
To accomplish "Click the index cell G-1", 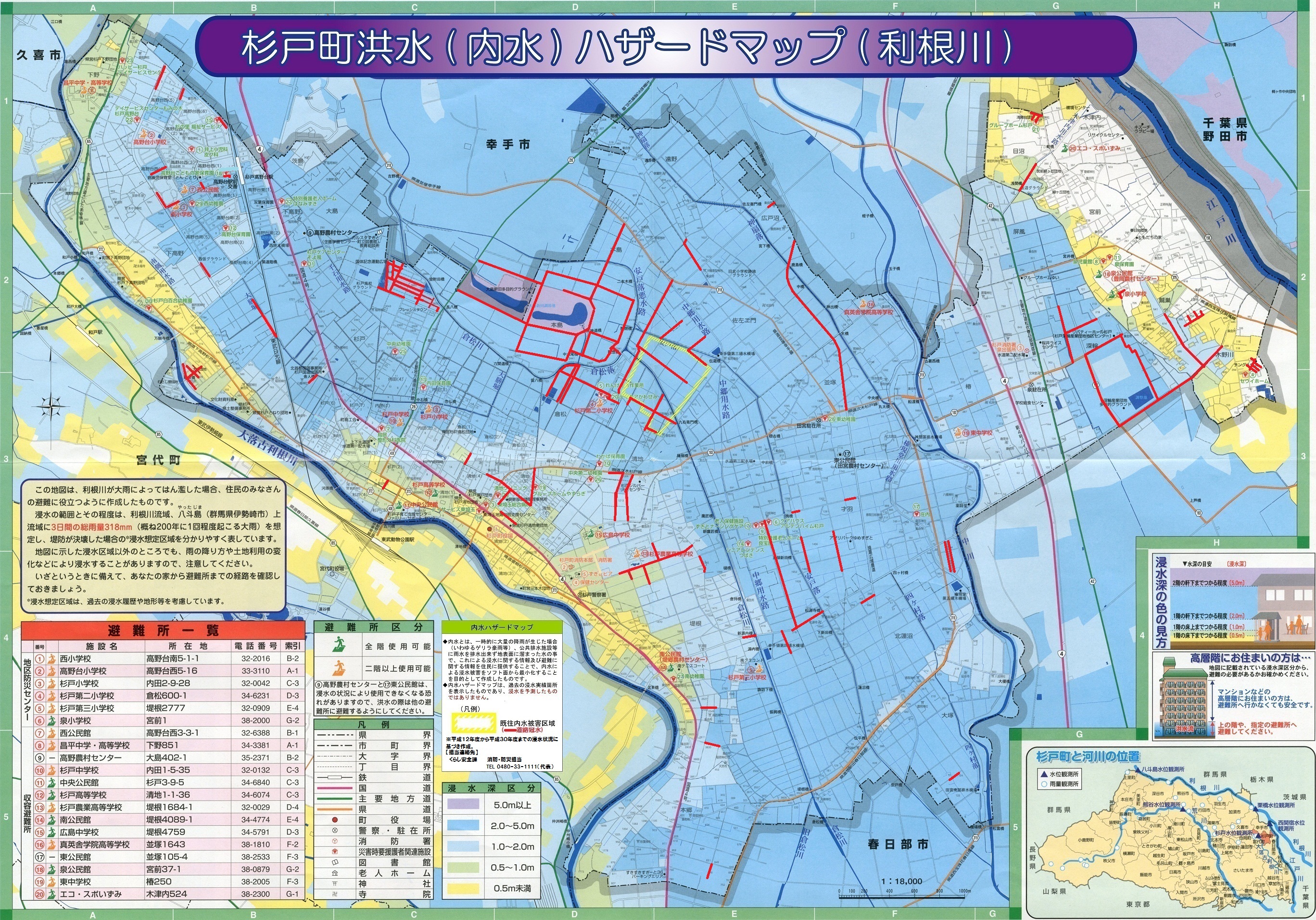I will pos(292,894).
